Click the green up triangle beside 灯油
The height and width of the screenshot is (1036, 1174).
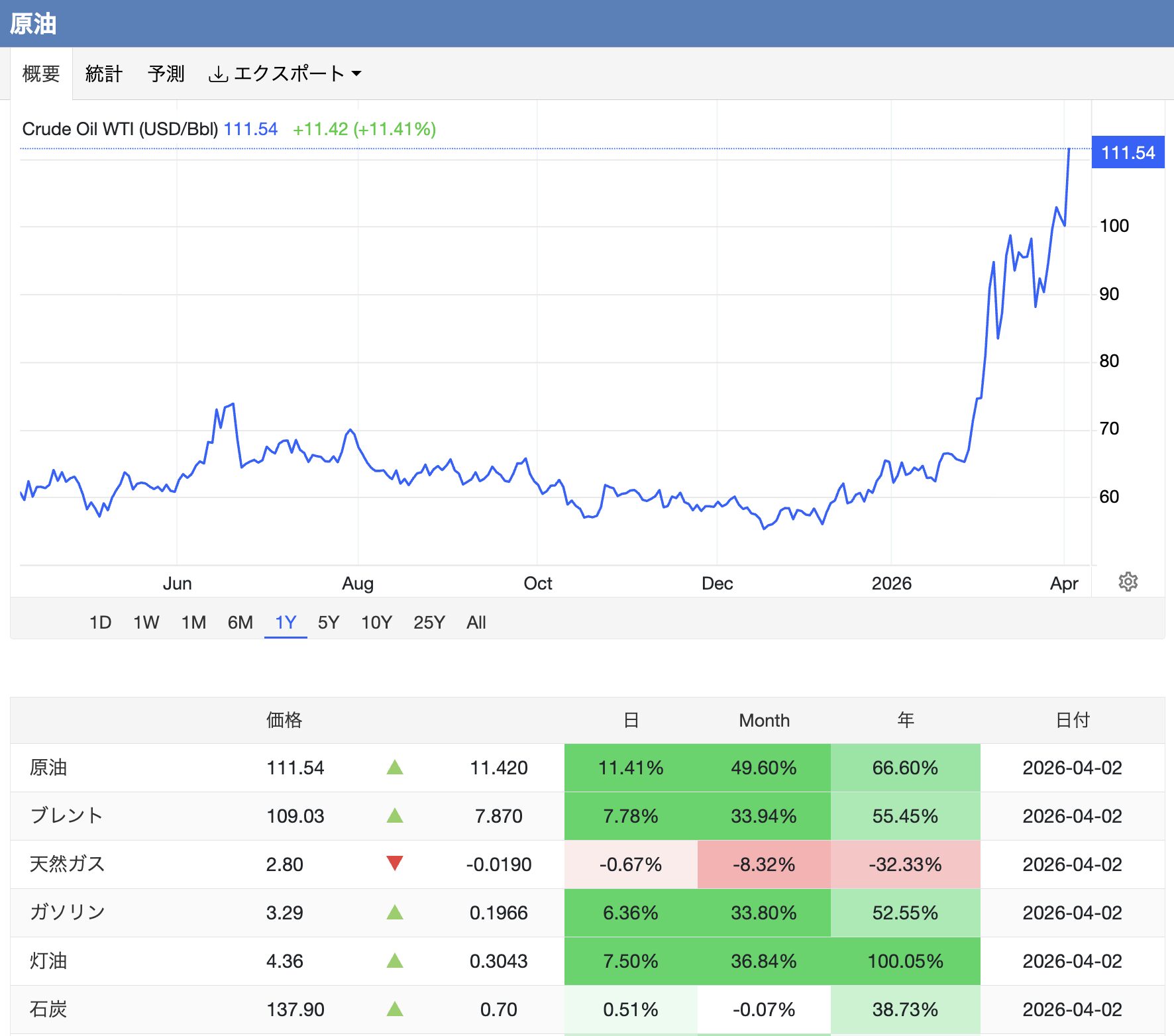point(396,961)
